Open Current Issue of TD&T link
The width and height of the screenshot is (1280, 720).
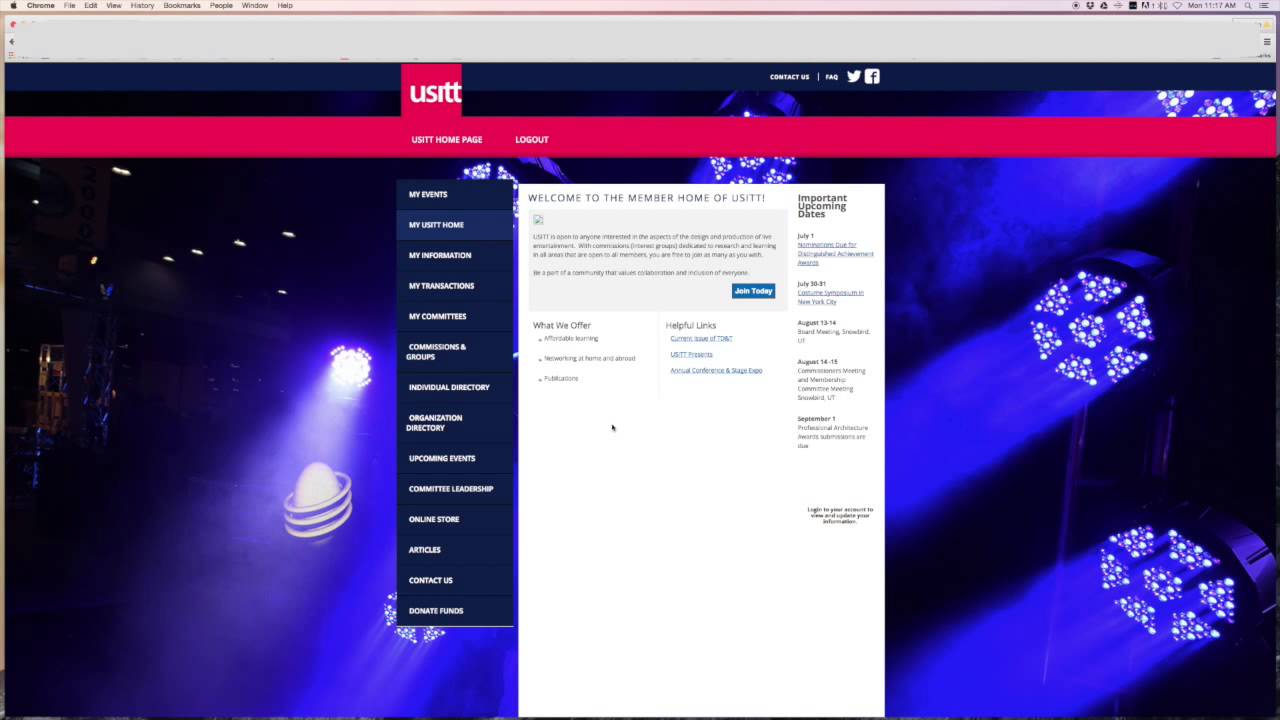[701, 338]
